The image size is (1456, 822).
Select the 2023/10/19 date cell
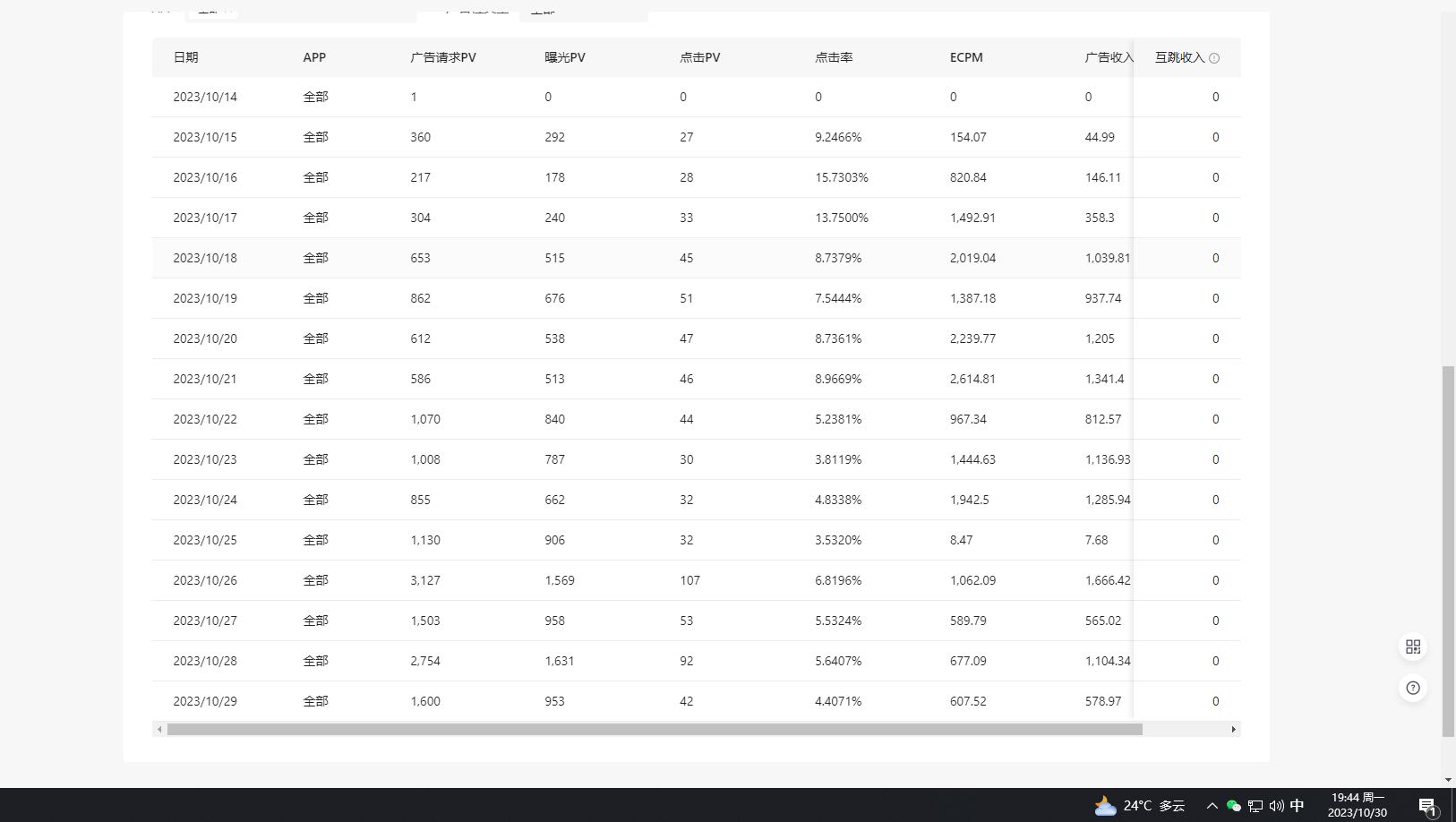(205, 298)
